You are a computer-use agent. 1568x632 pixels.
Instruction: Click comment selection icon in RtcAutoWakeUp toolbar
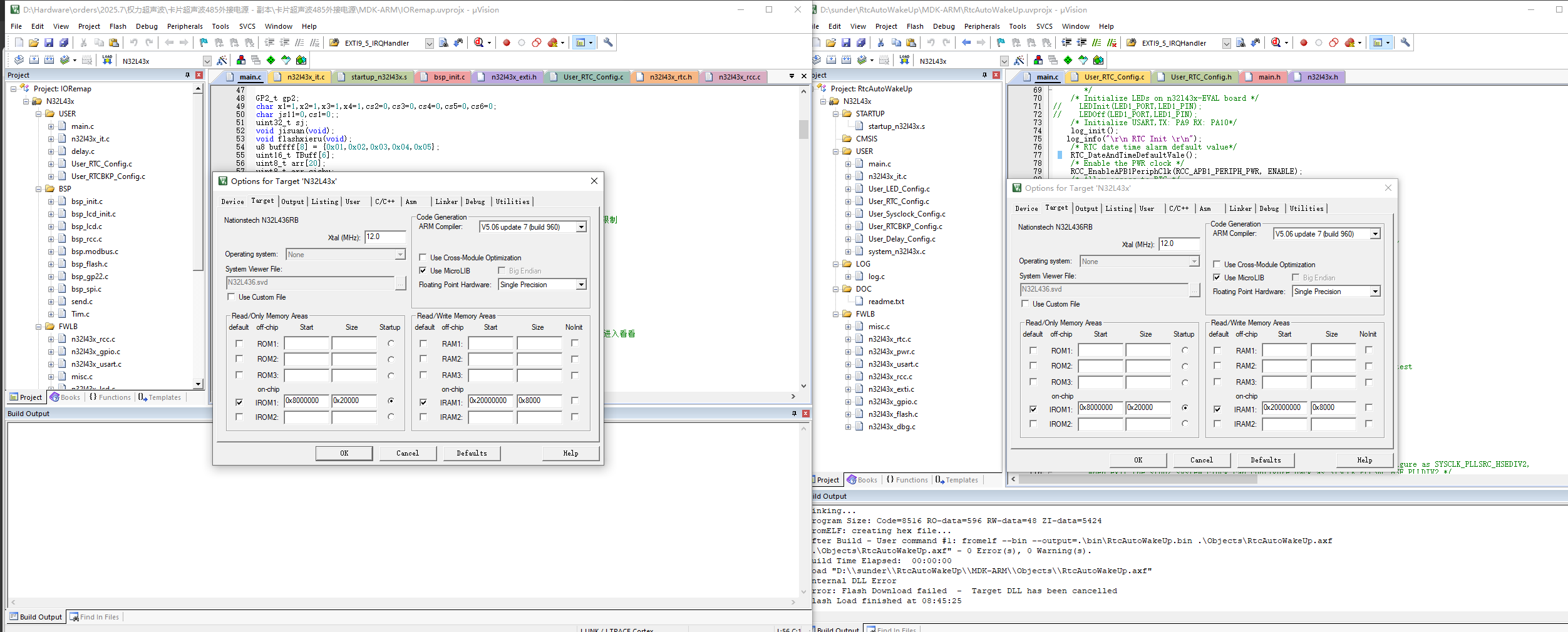(1096, 43)
